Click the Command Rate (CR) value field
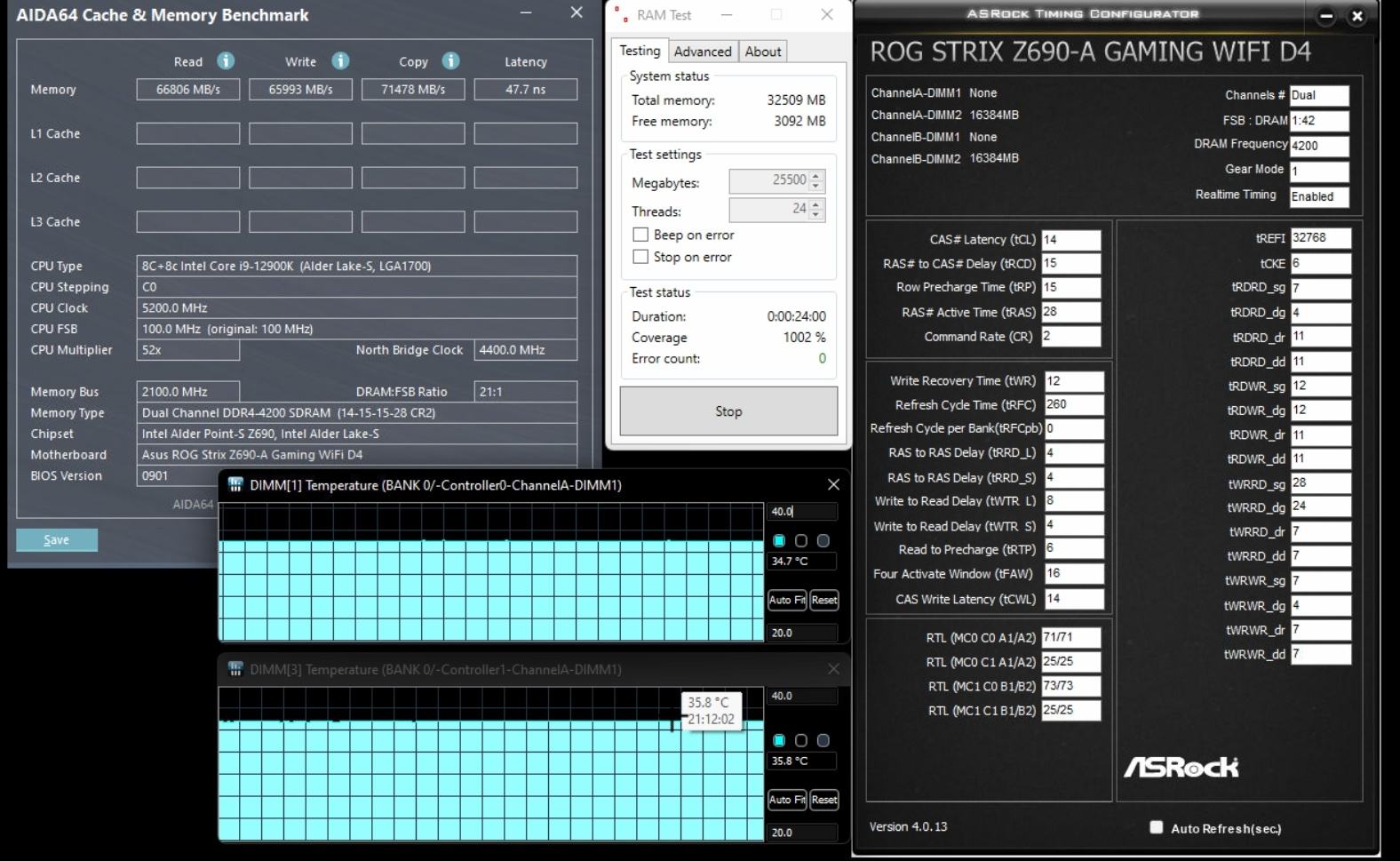The image size is (1400, 861). (x=1071, y=336)
